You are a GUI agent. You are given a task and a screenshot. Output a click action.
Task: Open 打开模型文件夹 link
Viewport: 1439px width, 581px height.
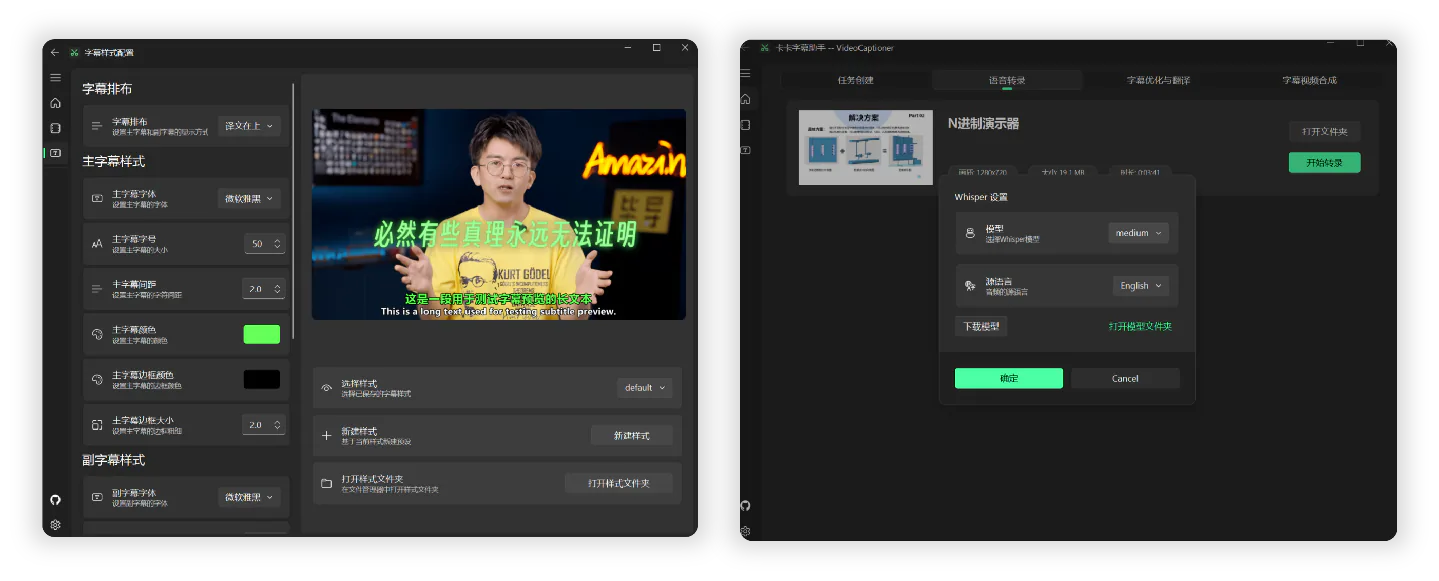(1139, 327)
